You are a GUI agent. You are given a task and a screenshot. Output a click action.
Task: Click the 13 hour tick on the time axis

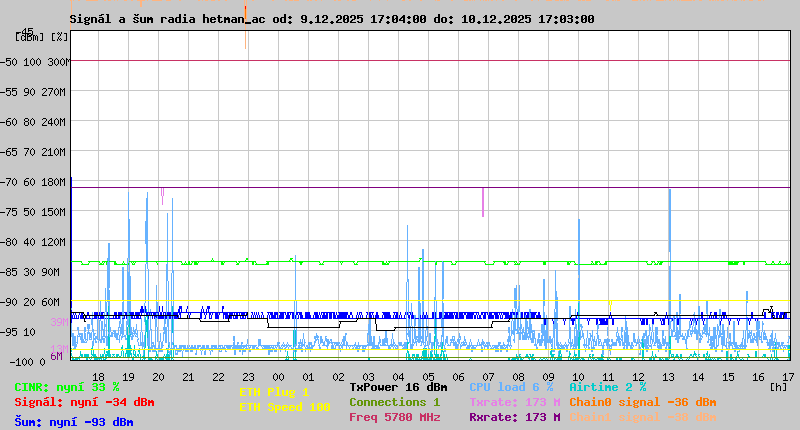pos(668,377)
